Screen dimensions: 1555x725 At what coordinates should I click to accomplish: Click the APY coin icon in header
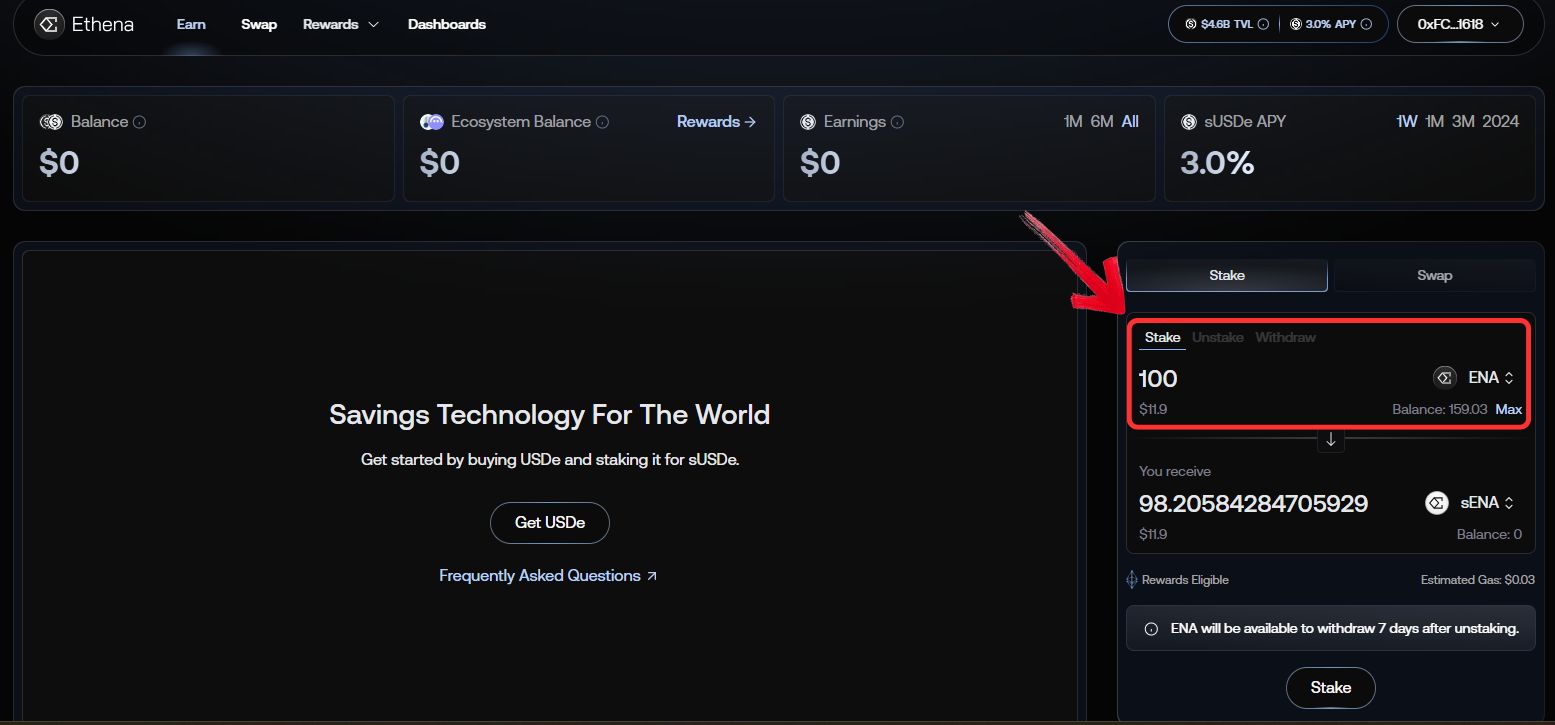pos(1296,24)
